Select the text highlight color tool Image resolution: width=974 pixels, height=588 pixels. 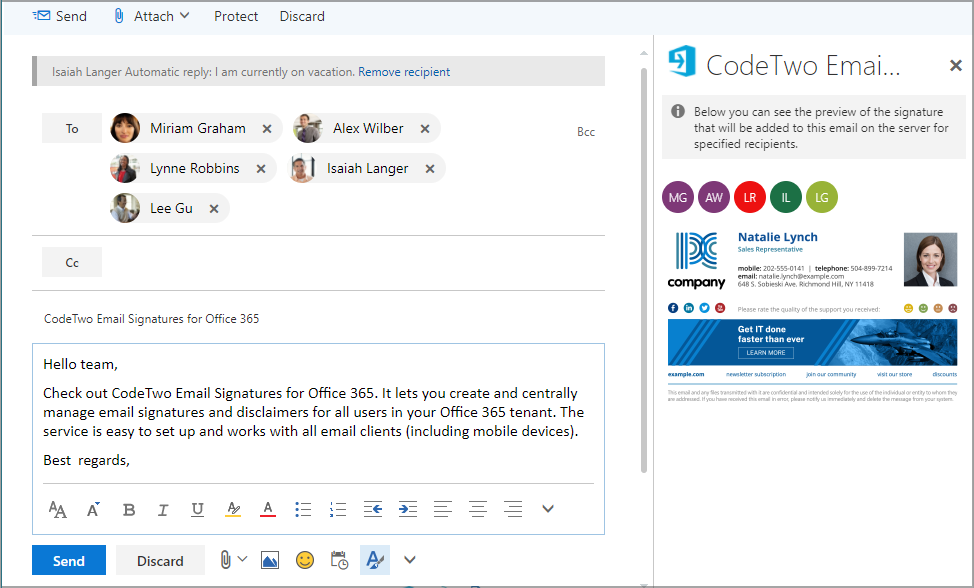[233, 509]
